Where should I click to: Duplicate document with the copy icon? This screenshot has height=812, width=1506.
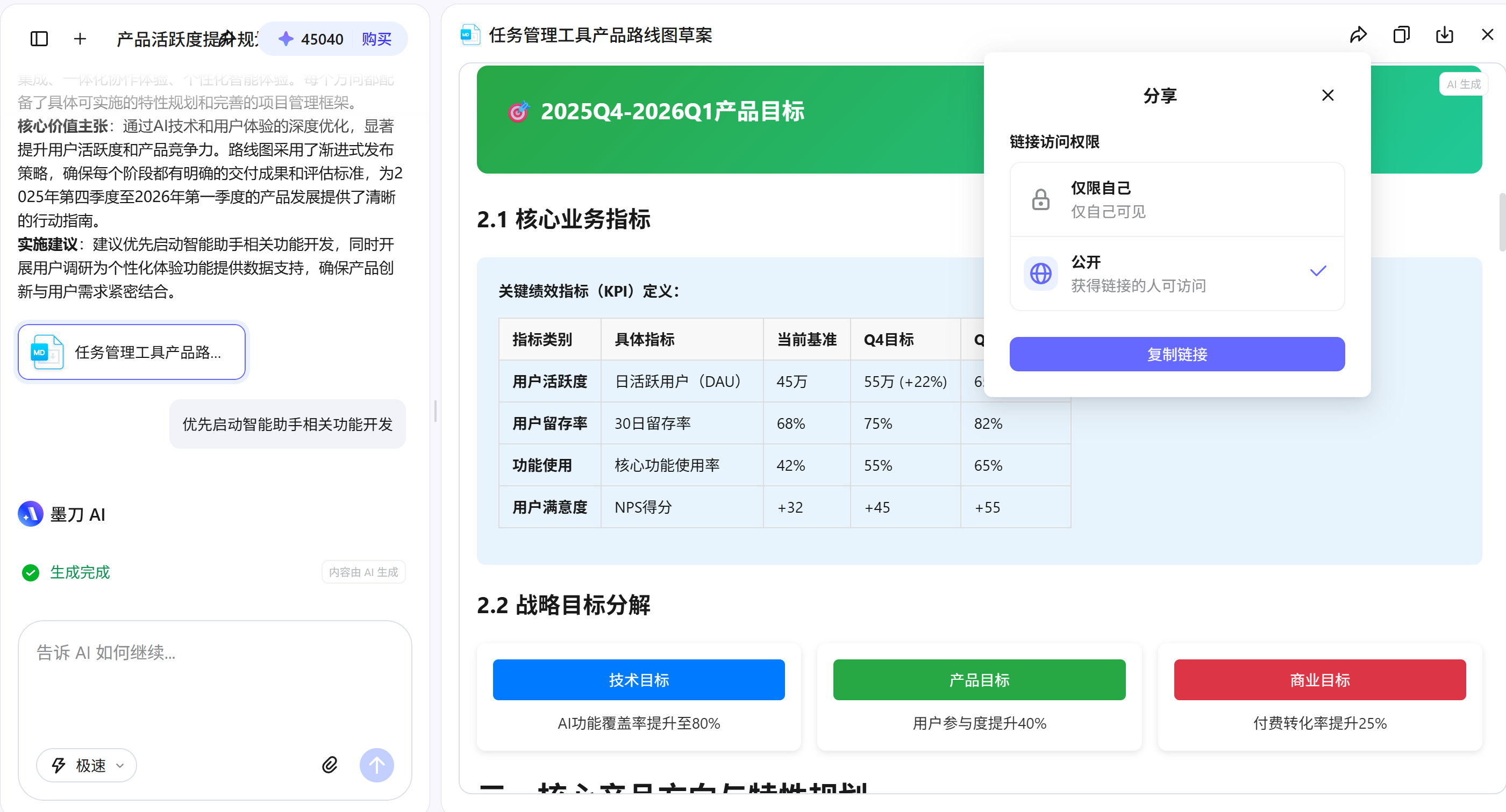point(1401,34)
